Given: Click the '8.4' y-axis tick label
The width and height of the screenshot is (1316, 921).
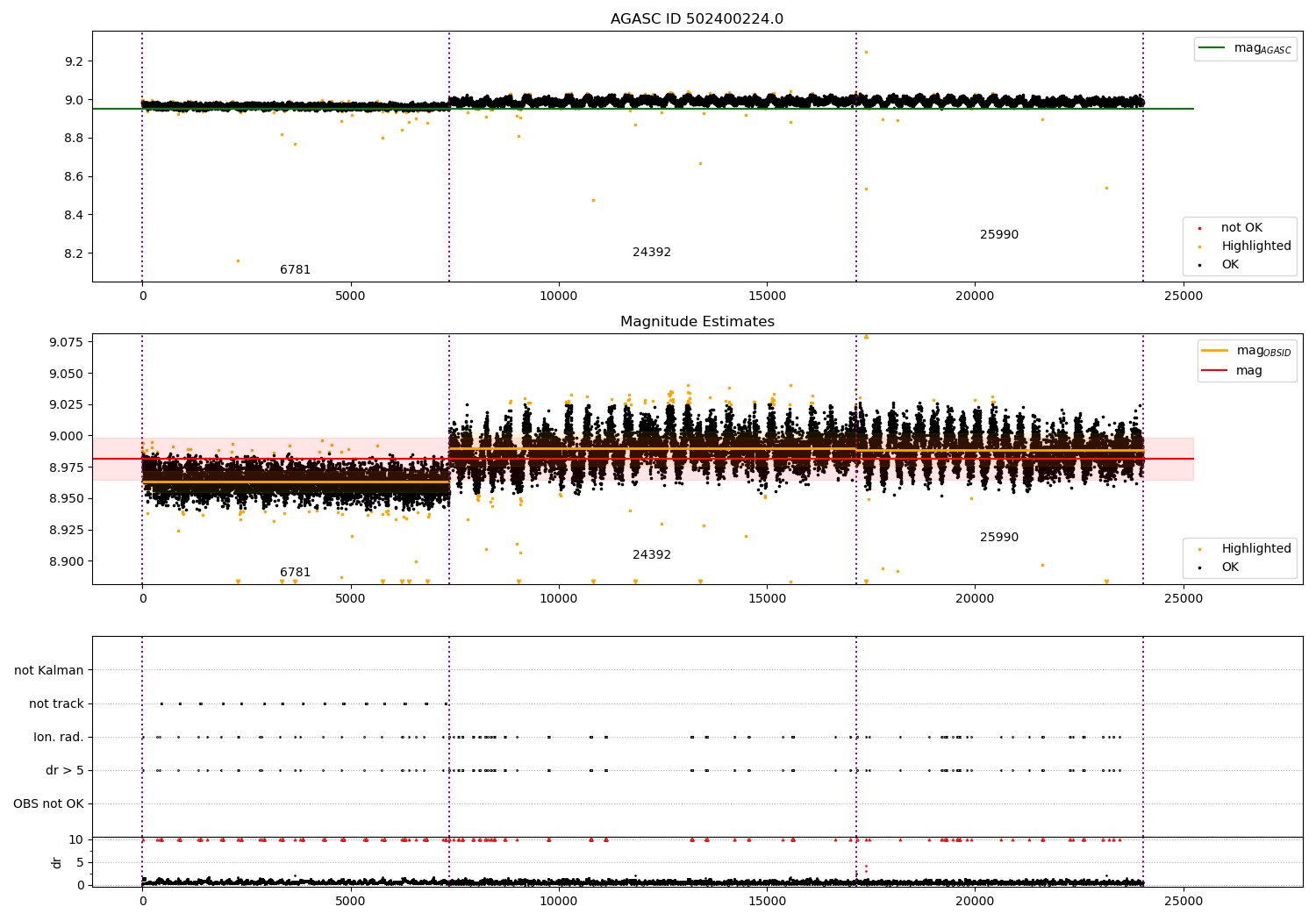Looking at the screenshot, I should point(74,216).
